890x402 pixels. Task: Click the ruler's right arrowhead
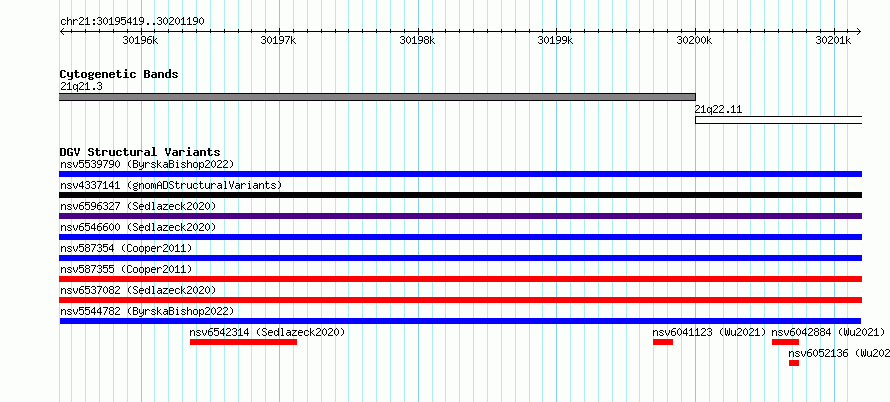[x=859, y=31]
